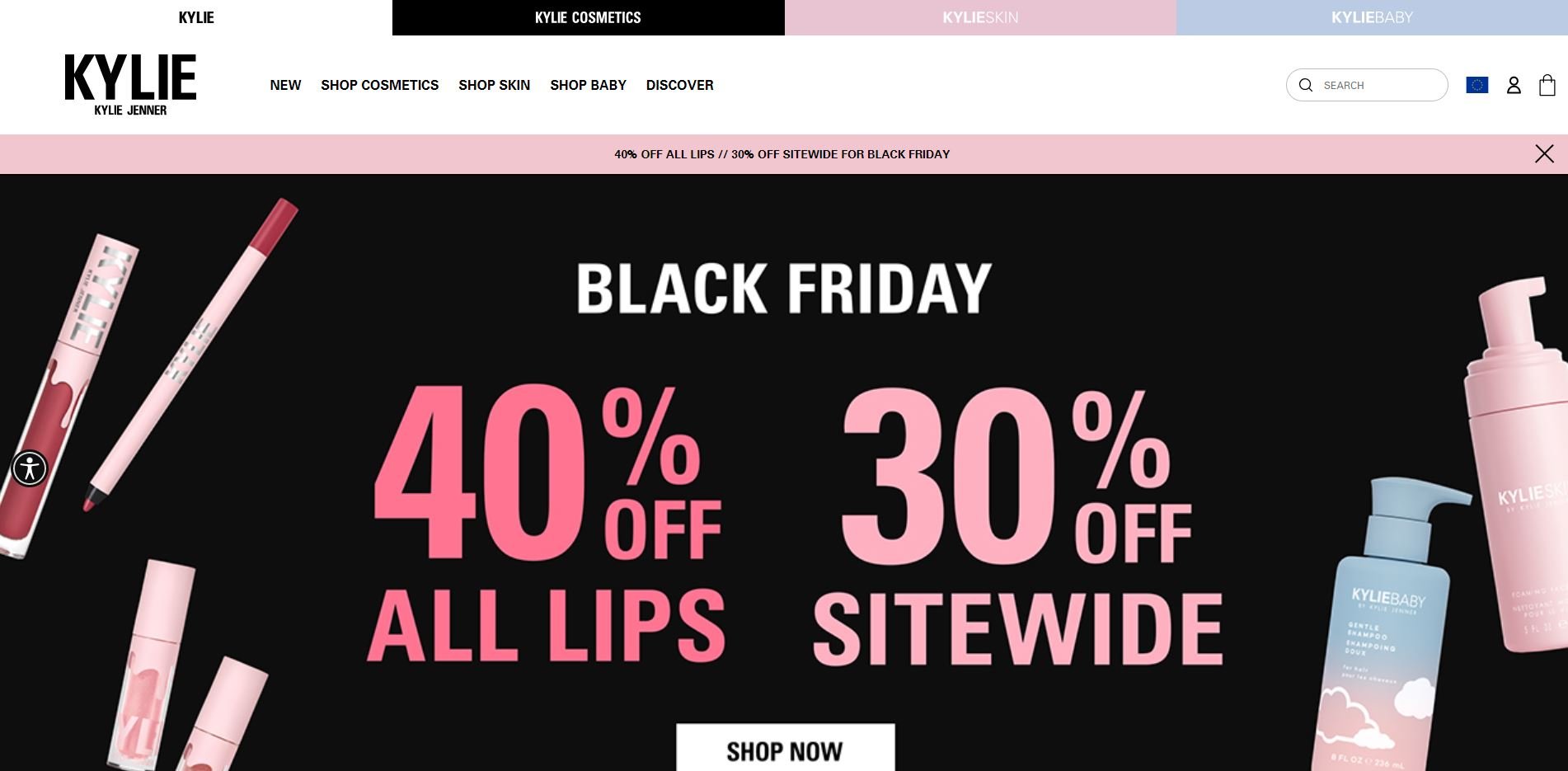Expand the SHOP SKIN navigation menu

(494, 85)
